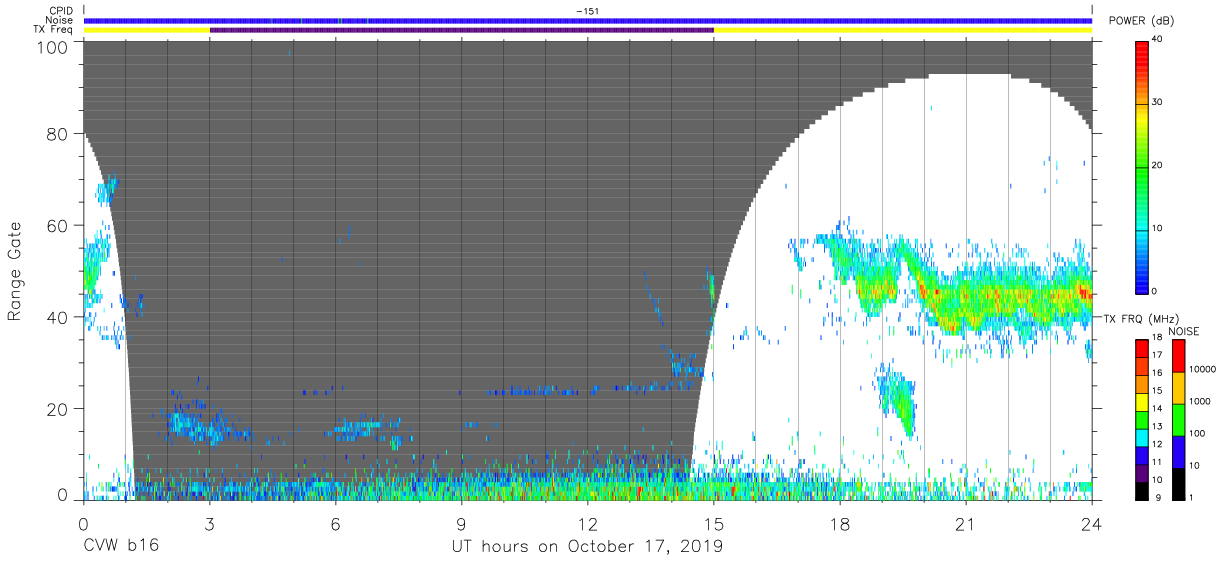
Task: Click the x-axis hour label '21'
Action: tap(966, 523)
